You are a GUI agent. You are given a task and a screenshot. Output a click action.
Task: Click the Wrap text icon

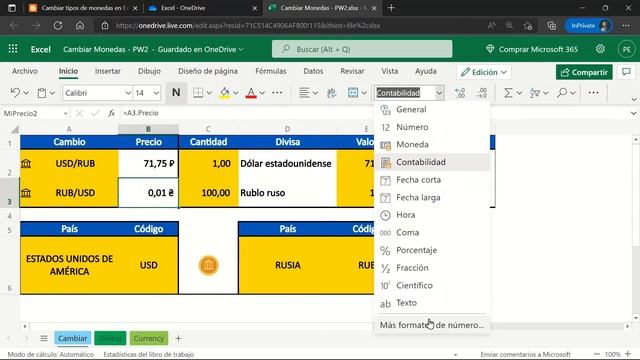tap(331, 93)
